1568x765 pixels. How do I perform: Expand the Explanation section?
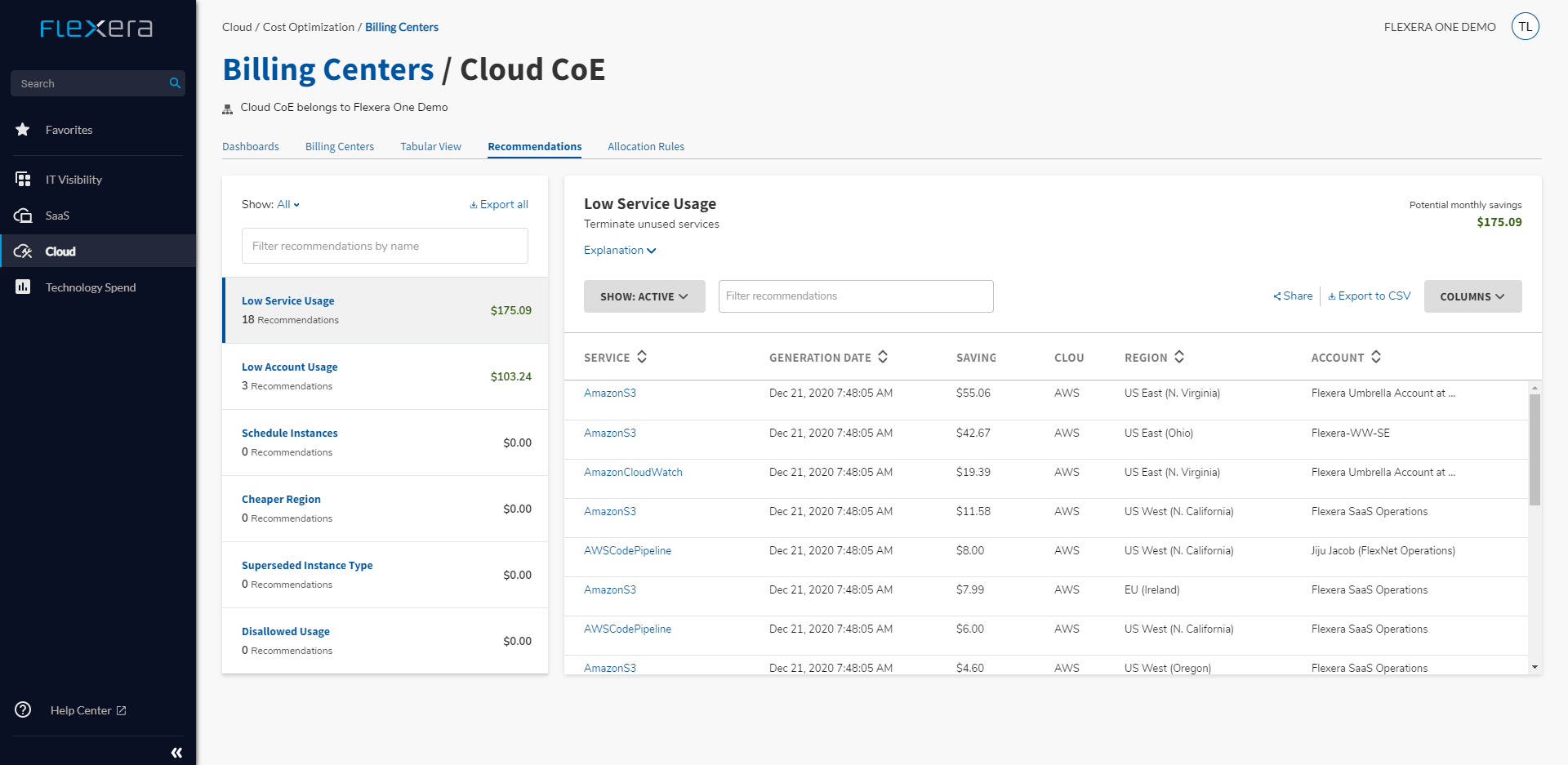coord(620,251)
